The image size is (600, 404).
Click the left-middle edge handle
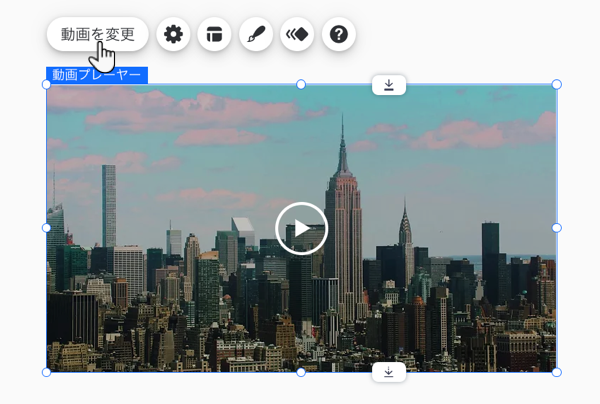(46, 228)
